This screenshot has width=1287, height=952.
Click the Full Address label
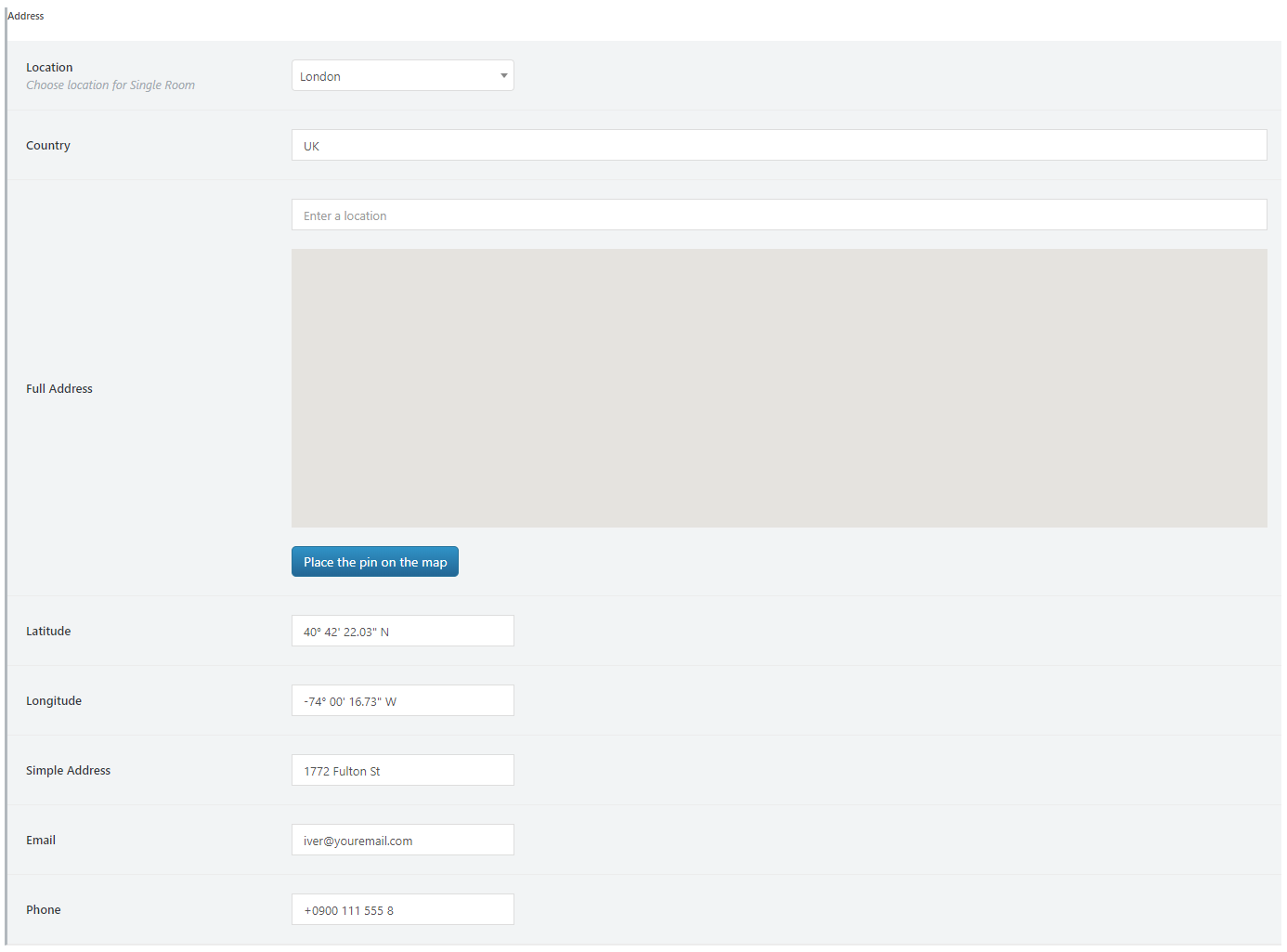coord(59,388)
